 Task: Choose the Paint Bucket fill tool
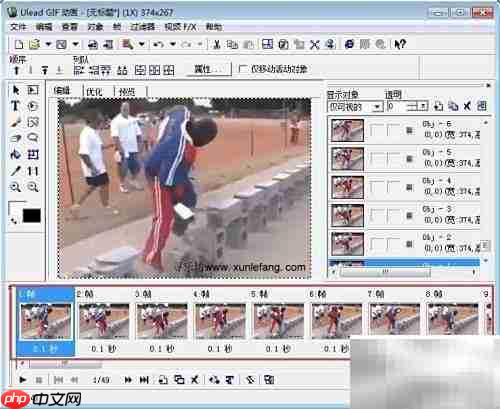click(x=15, y=154)
